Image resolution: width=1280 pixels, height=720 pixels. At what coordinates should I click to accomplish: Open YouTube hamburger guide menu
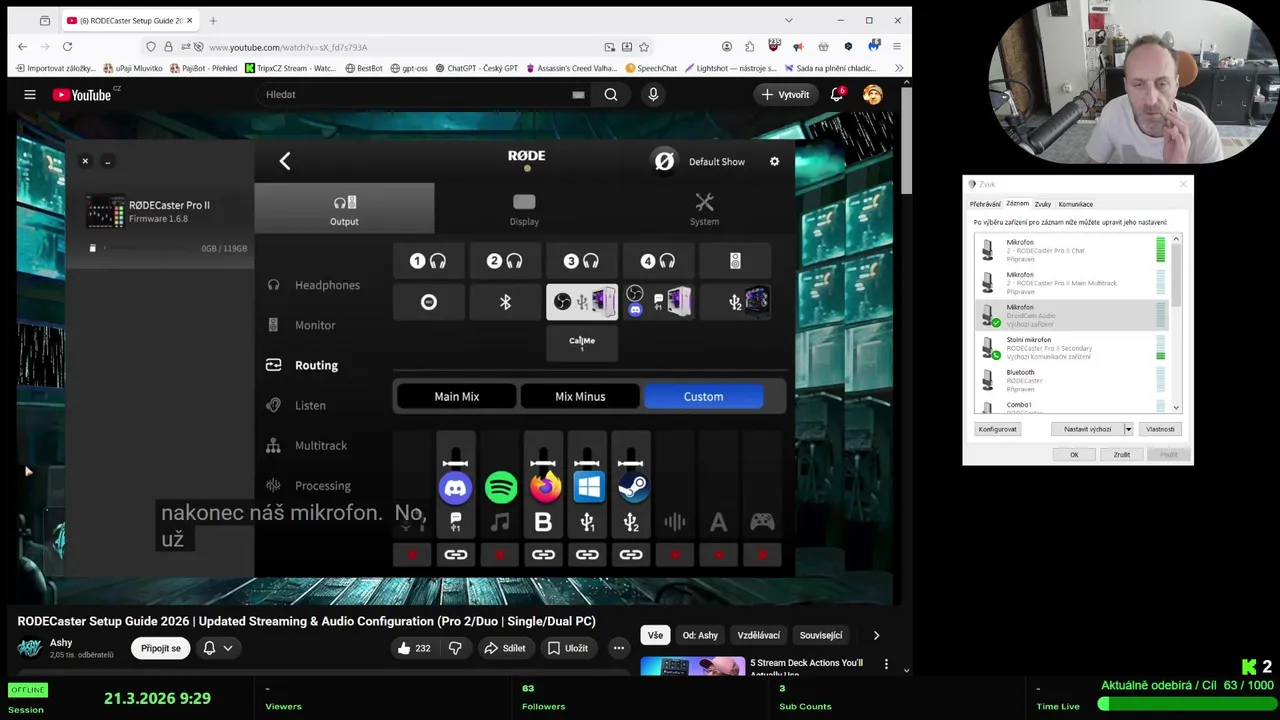pos(30,94)
